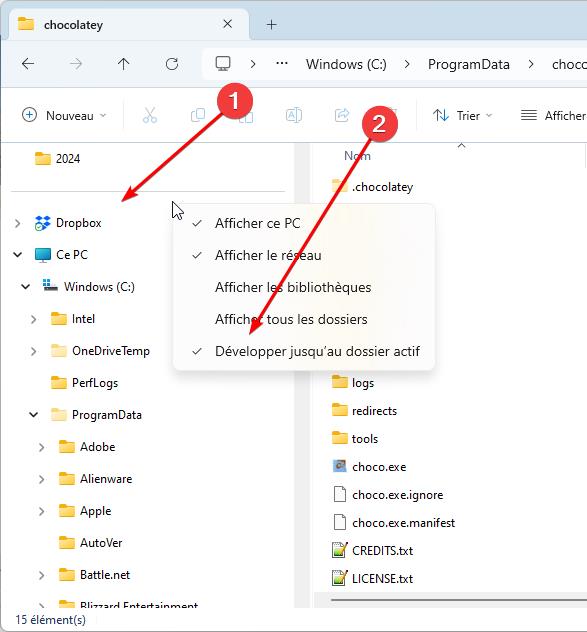Viewport: 587px width, 632px height.
Task: Select choco.exe.manifest file
Action: (393, 523)
